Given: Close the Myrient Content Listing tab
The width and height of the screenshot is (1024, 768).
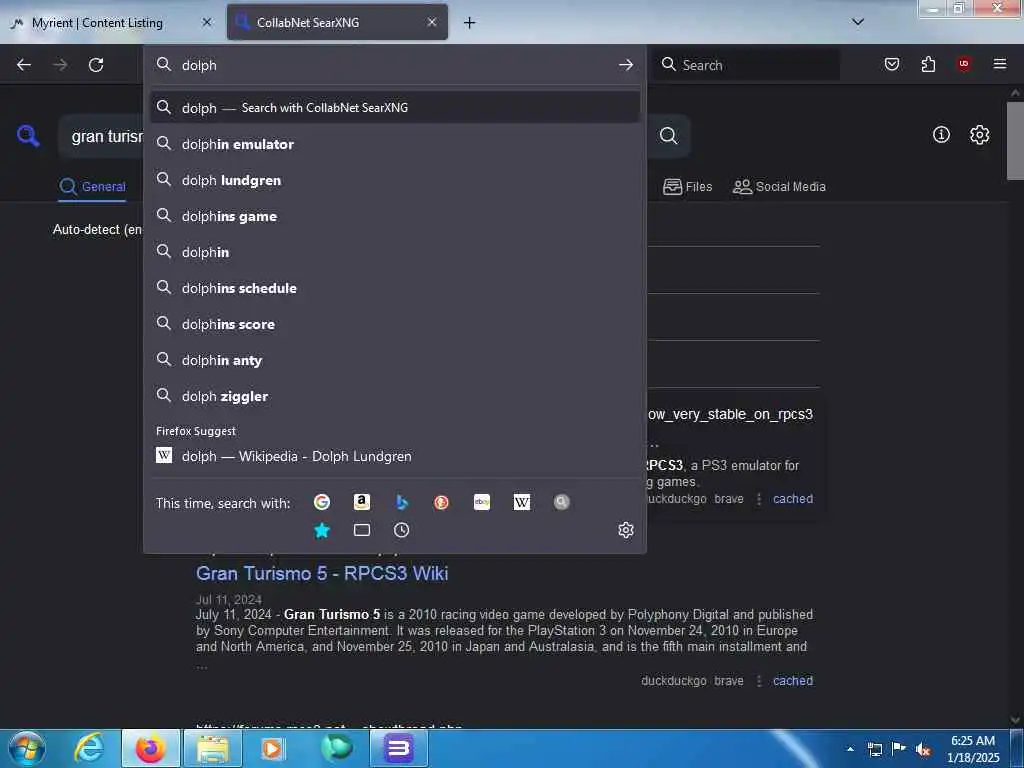Looking at the screenshot, I should [x=206, y=22].
